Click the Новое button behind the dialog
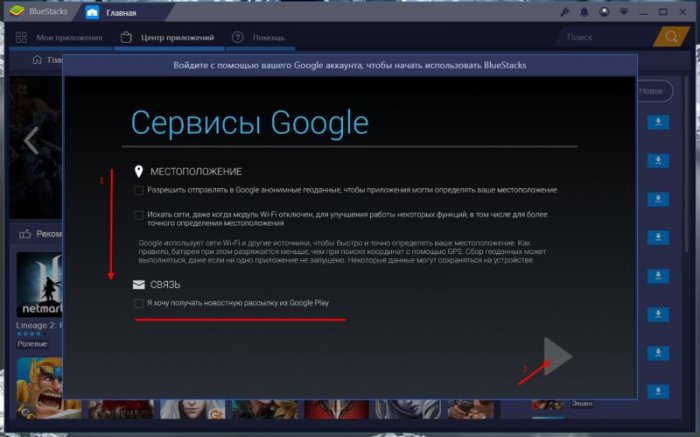This screenshot has width=700, height=437. (651, 91)
